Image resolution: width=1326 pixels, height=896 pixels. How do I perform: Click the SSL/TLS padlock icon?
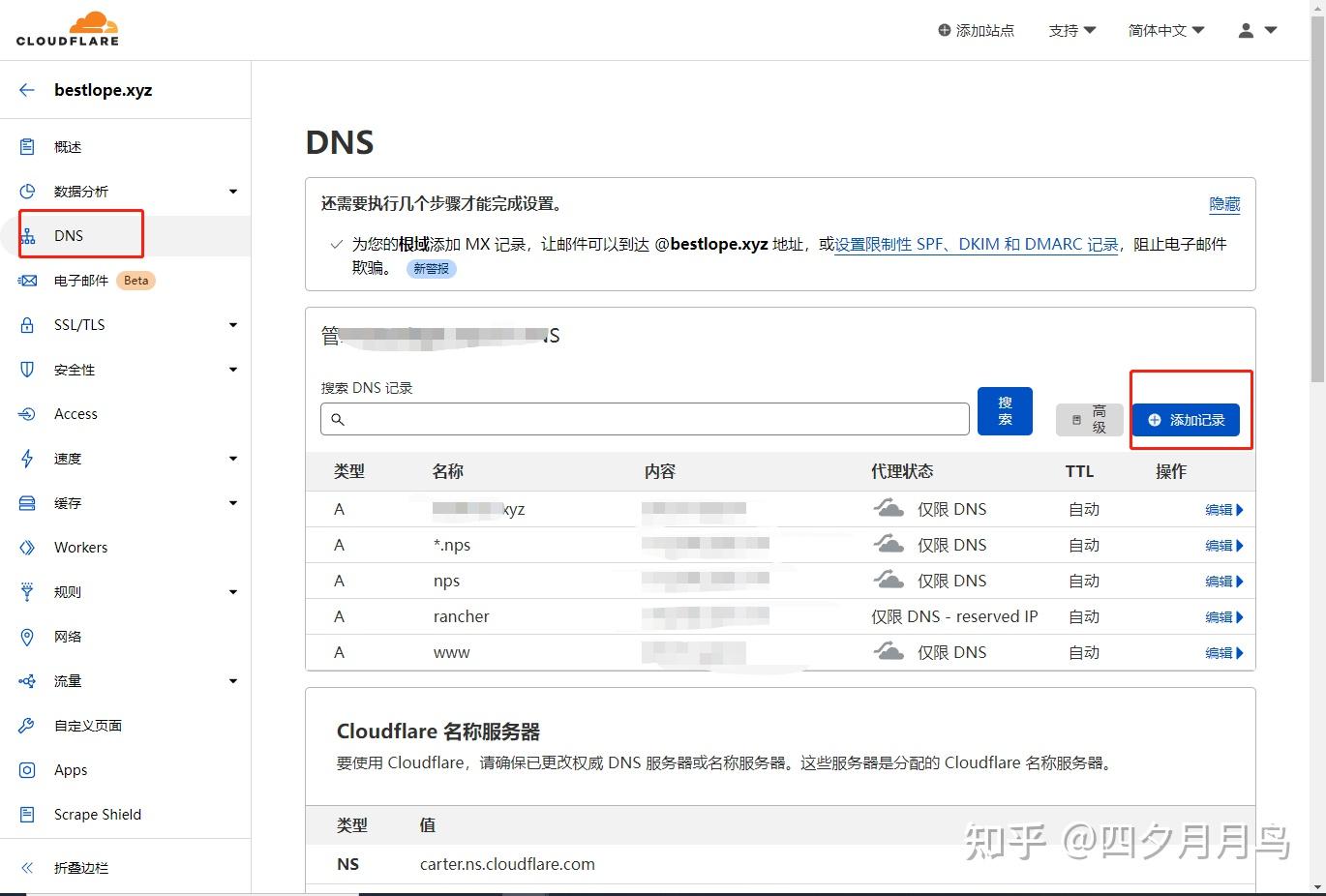coord(27,325)
